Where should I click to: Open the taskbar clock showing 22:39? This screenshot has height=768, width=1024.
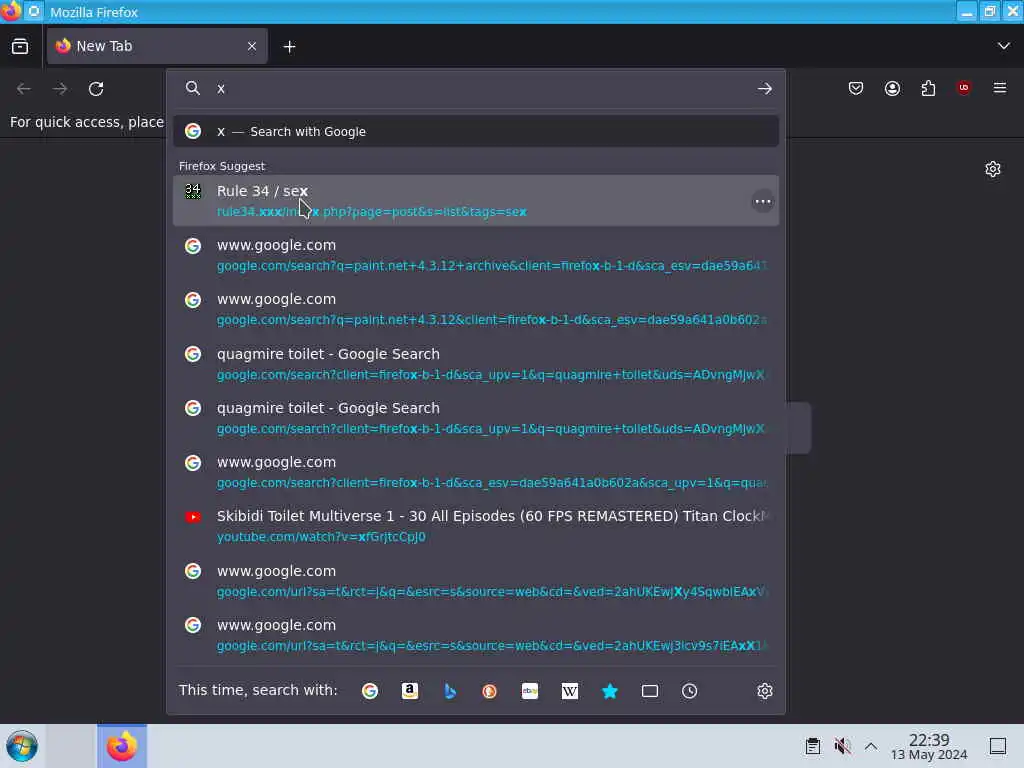pyautogui.click(x=929, y=746)
